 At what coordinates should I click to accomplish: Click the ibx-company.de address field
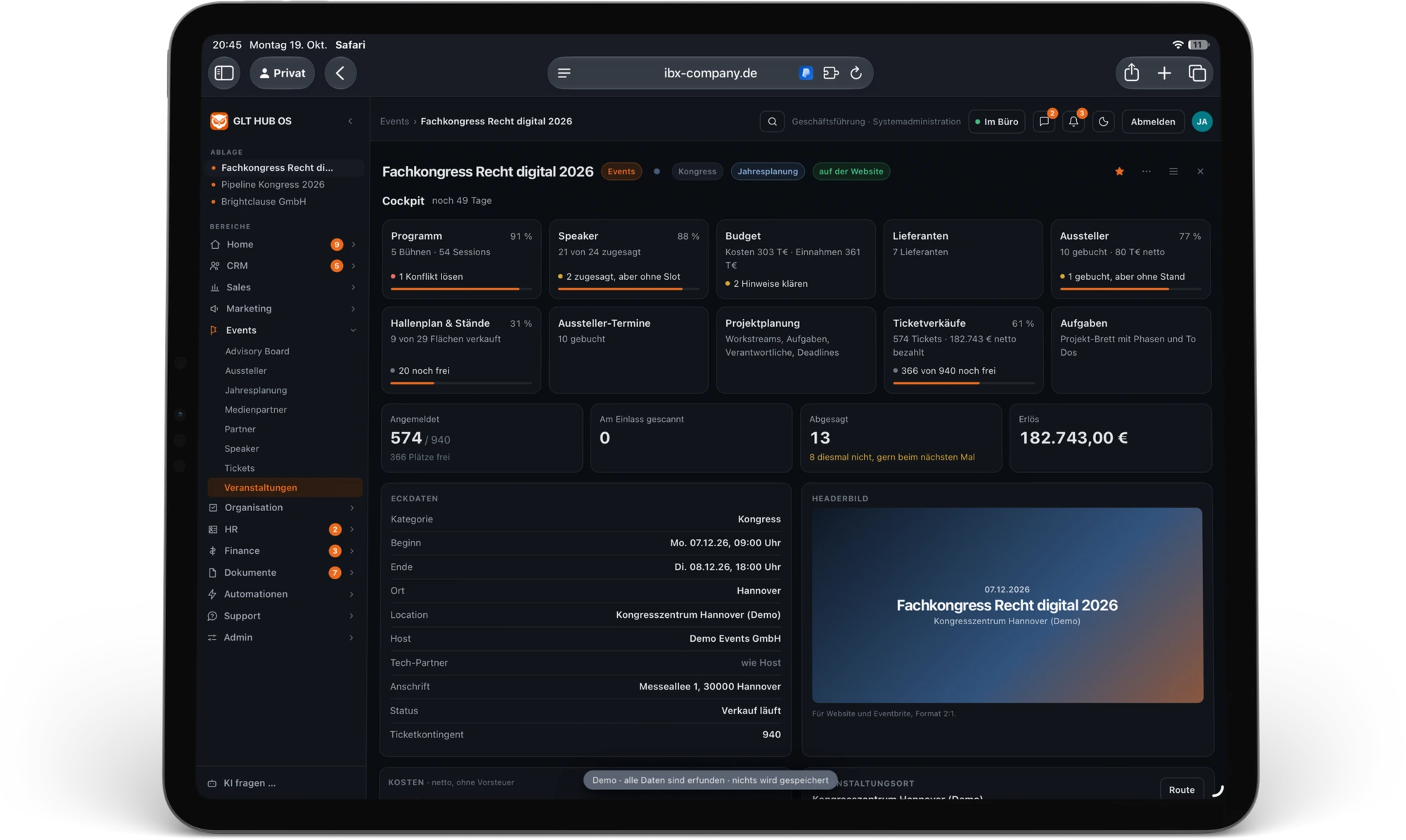click(710, 73)
